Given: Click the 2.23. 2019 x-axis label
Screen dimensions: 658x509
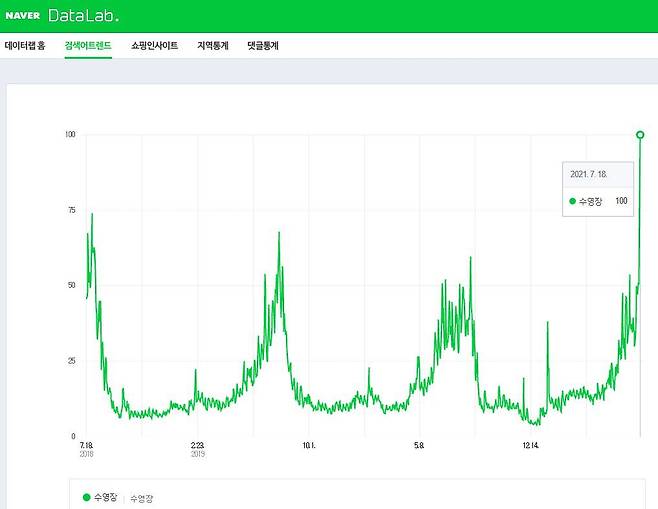Looking at the screenshot, I should (197, 449).
